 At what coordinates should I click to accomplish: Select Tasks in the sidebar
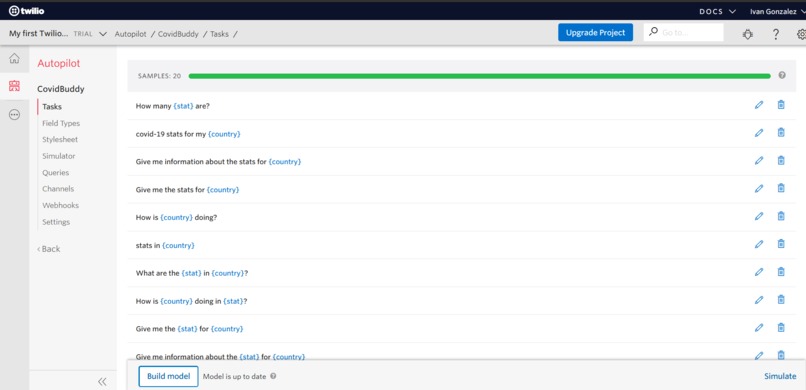tap(52, 107)
